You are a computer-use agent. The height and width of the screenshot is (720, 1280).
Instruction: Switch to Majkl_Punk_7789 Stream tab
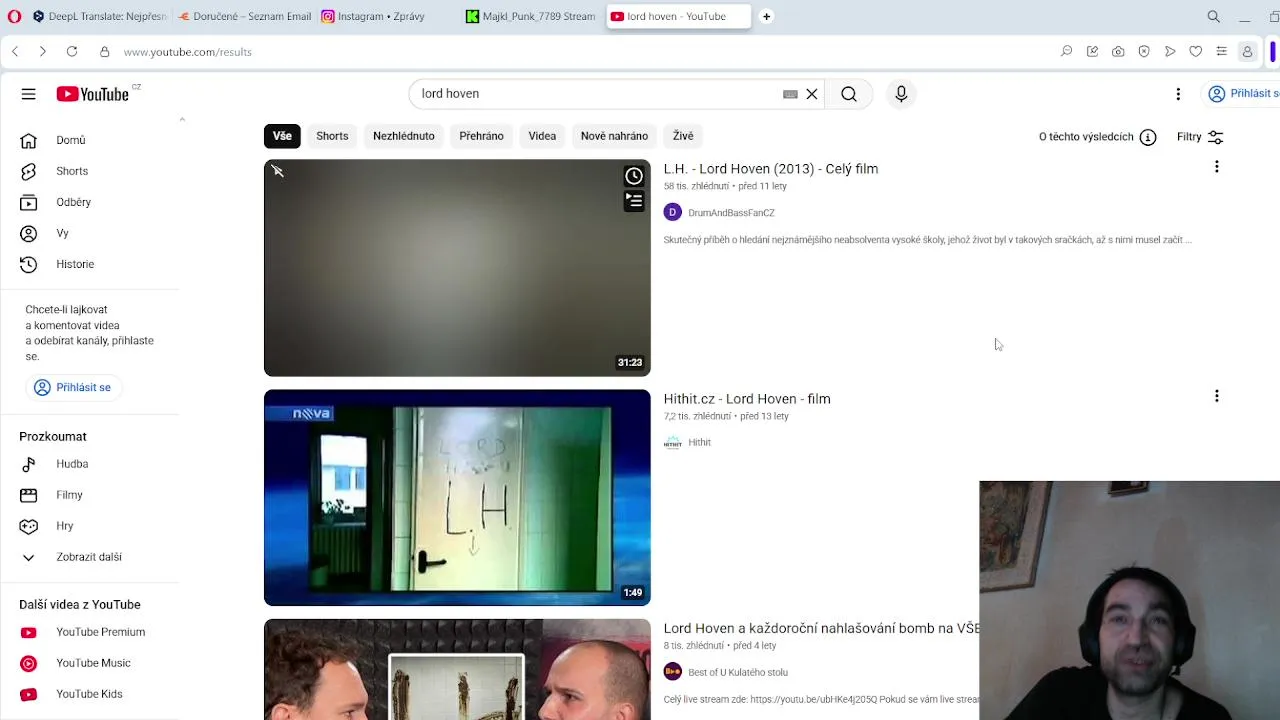532,16
